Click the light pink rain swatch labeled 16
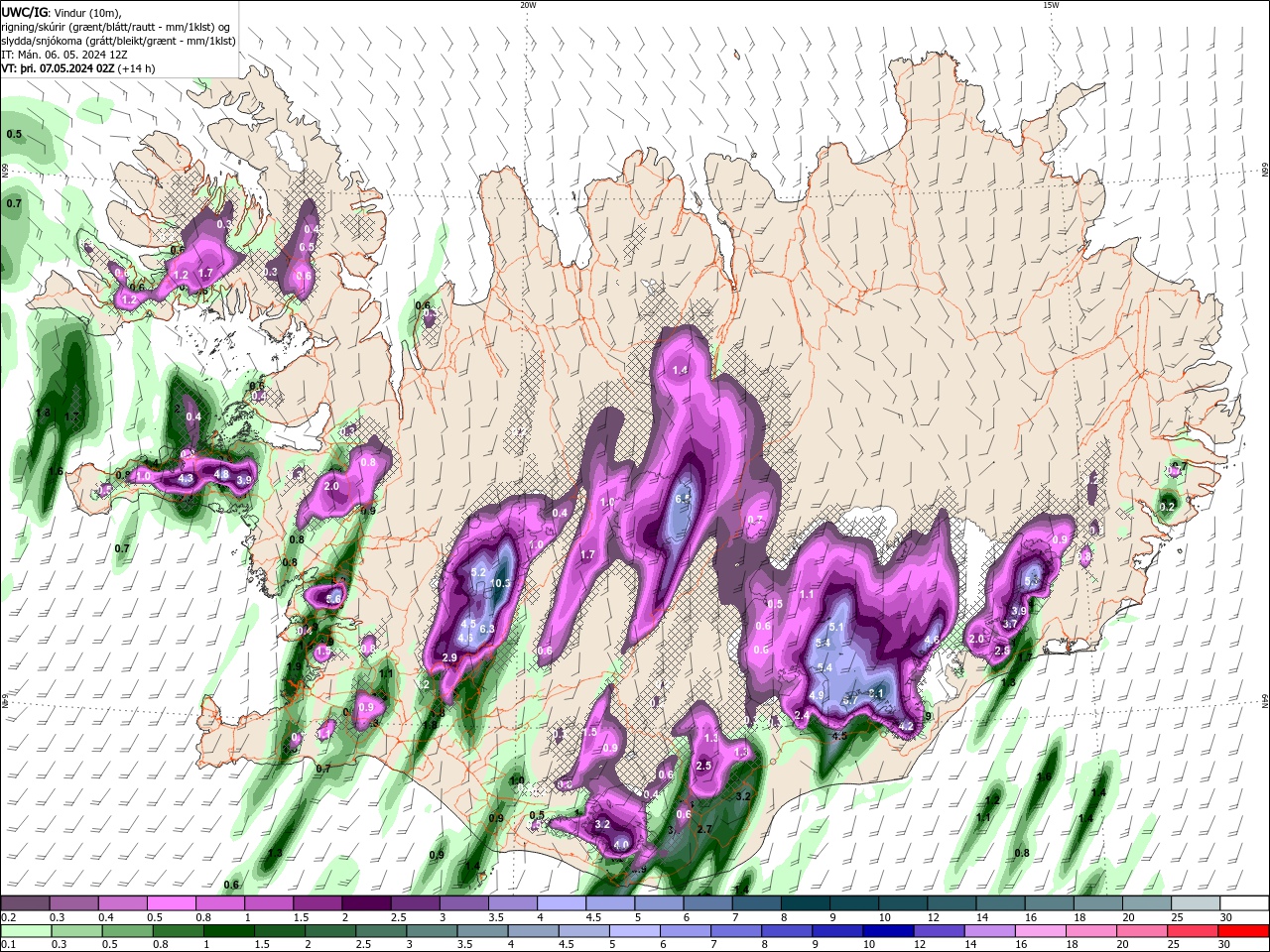 [1042, 931]
